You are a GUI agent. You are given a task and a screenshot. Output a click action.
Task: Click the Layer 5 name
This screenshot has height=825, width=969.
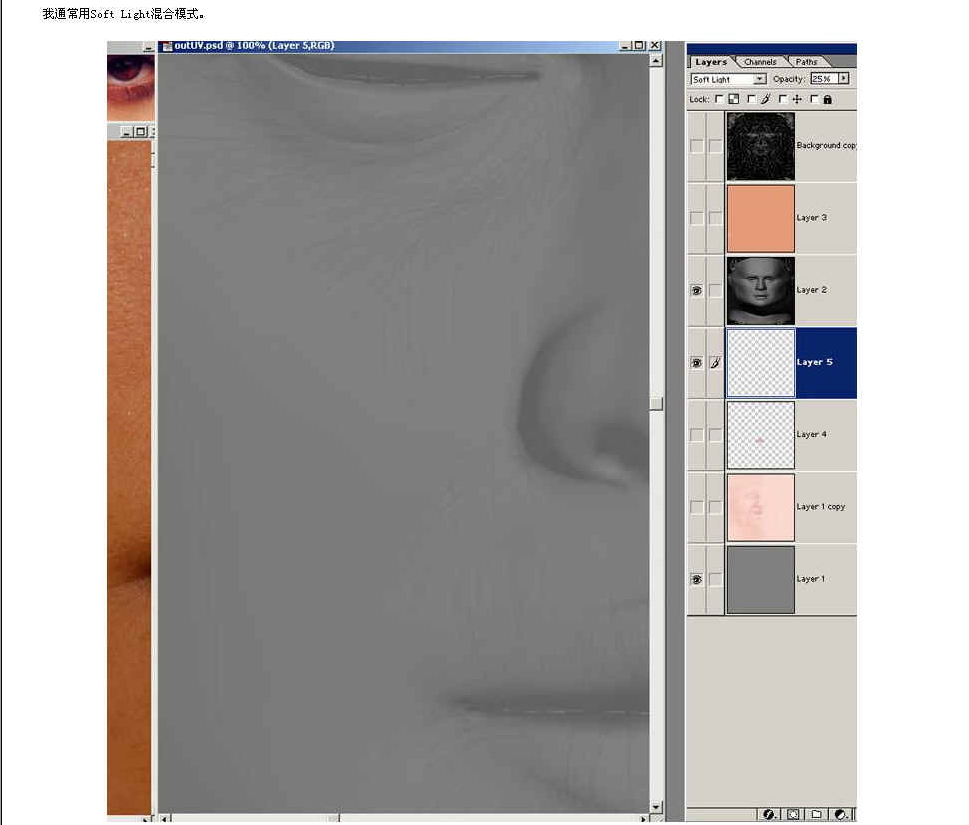coord(815,362)
